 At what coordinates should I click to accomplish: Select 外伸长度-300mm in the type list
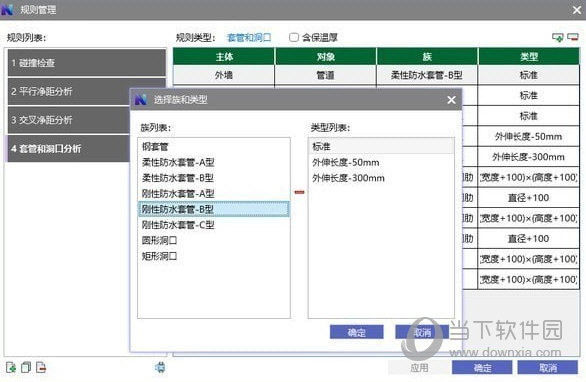coord(381,178)
